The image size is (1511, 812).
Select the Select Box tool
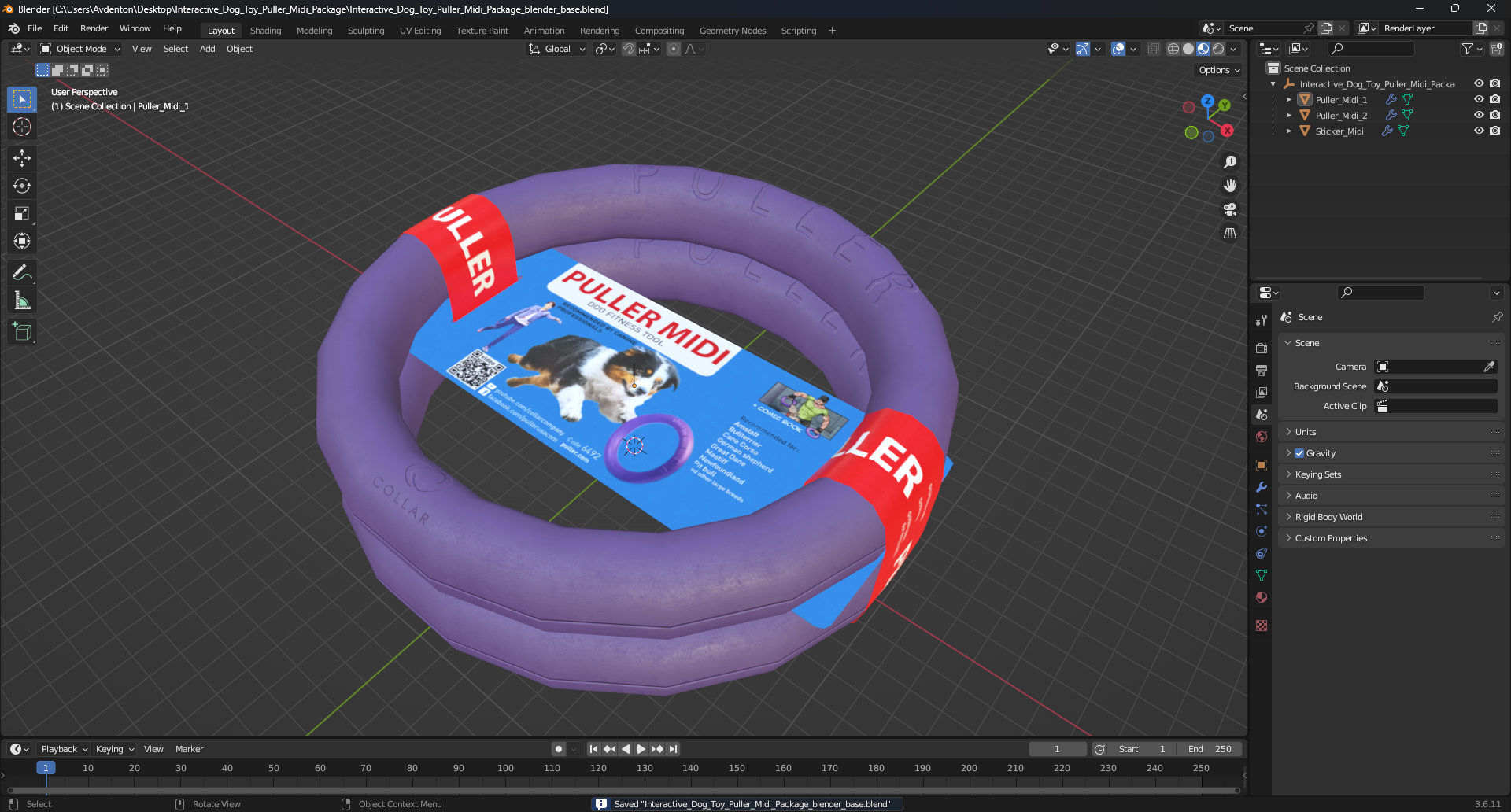click(22, 99)
